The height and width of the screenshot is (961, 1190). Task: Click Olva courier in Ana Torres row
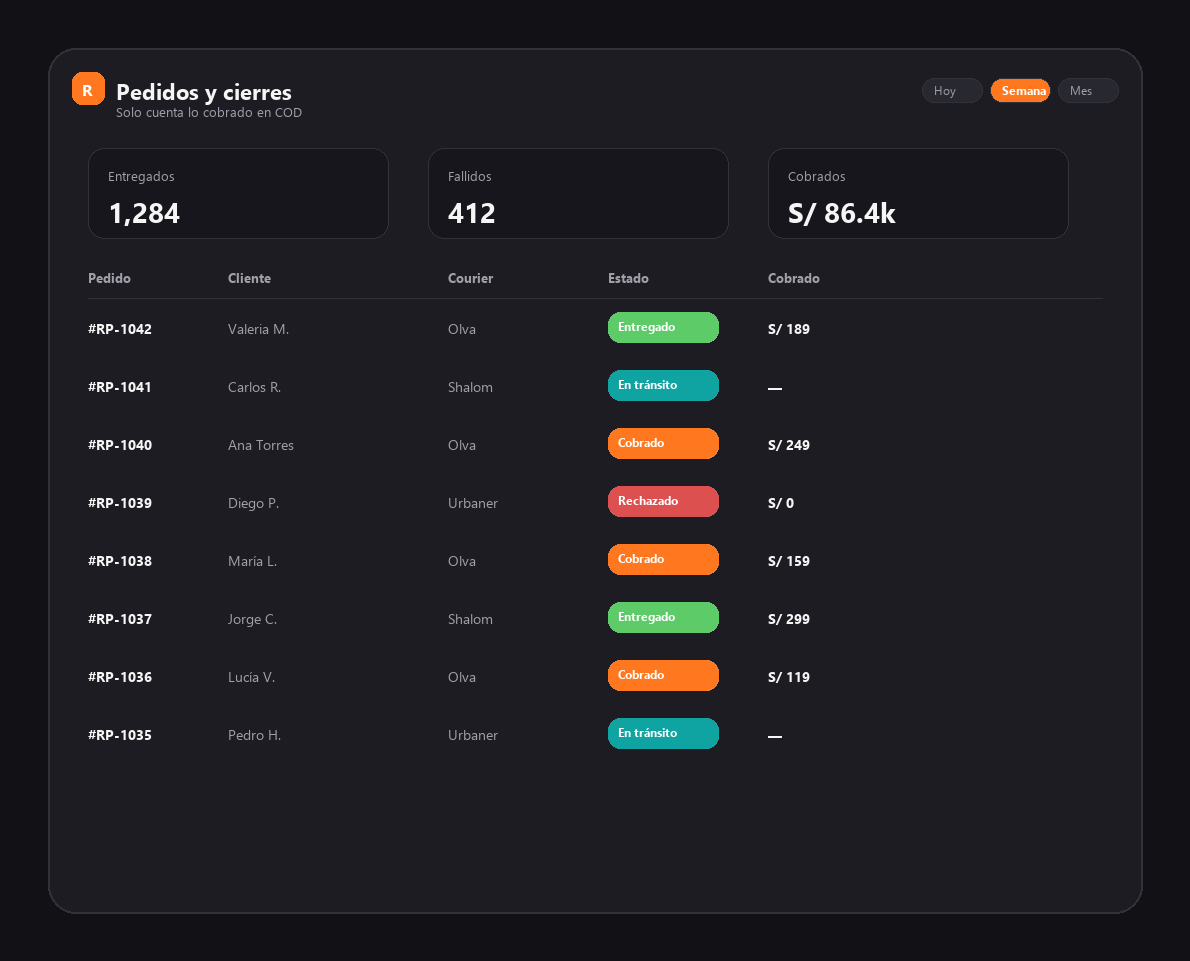click(x=461, y=446)
